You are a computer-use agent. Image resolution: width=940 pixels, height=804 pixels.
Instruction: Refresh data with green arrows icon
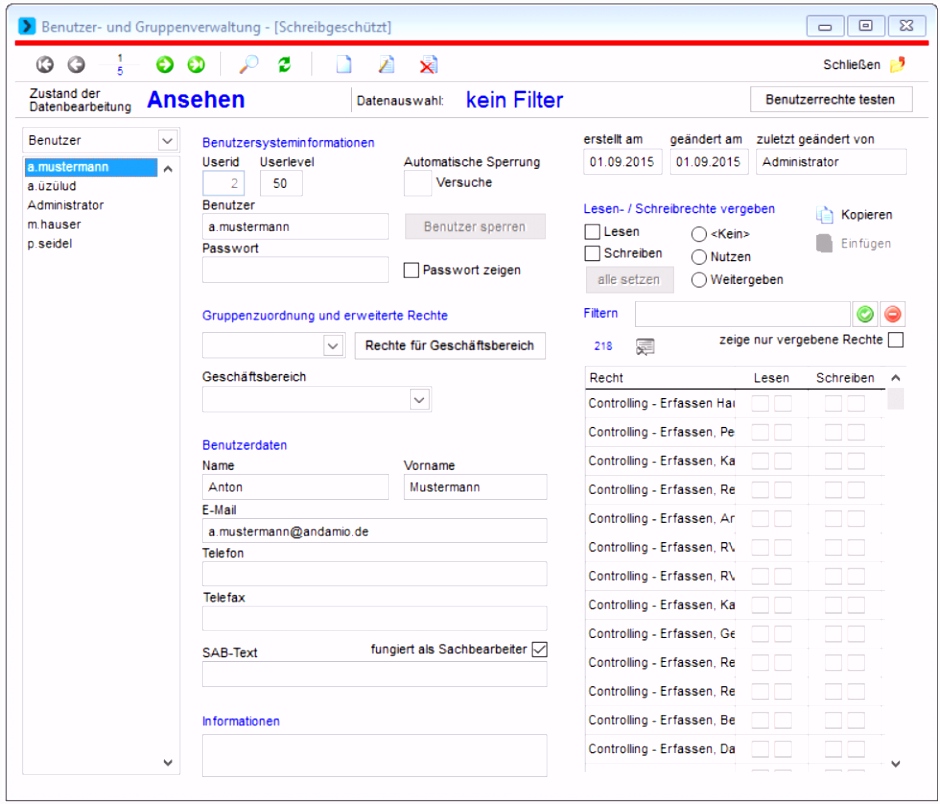point(284,64)
